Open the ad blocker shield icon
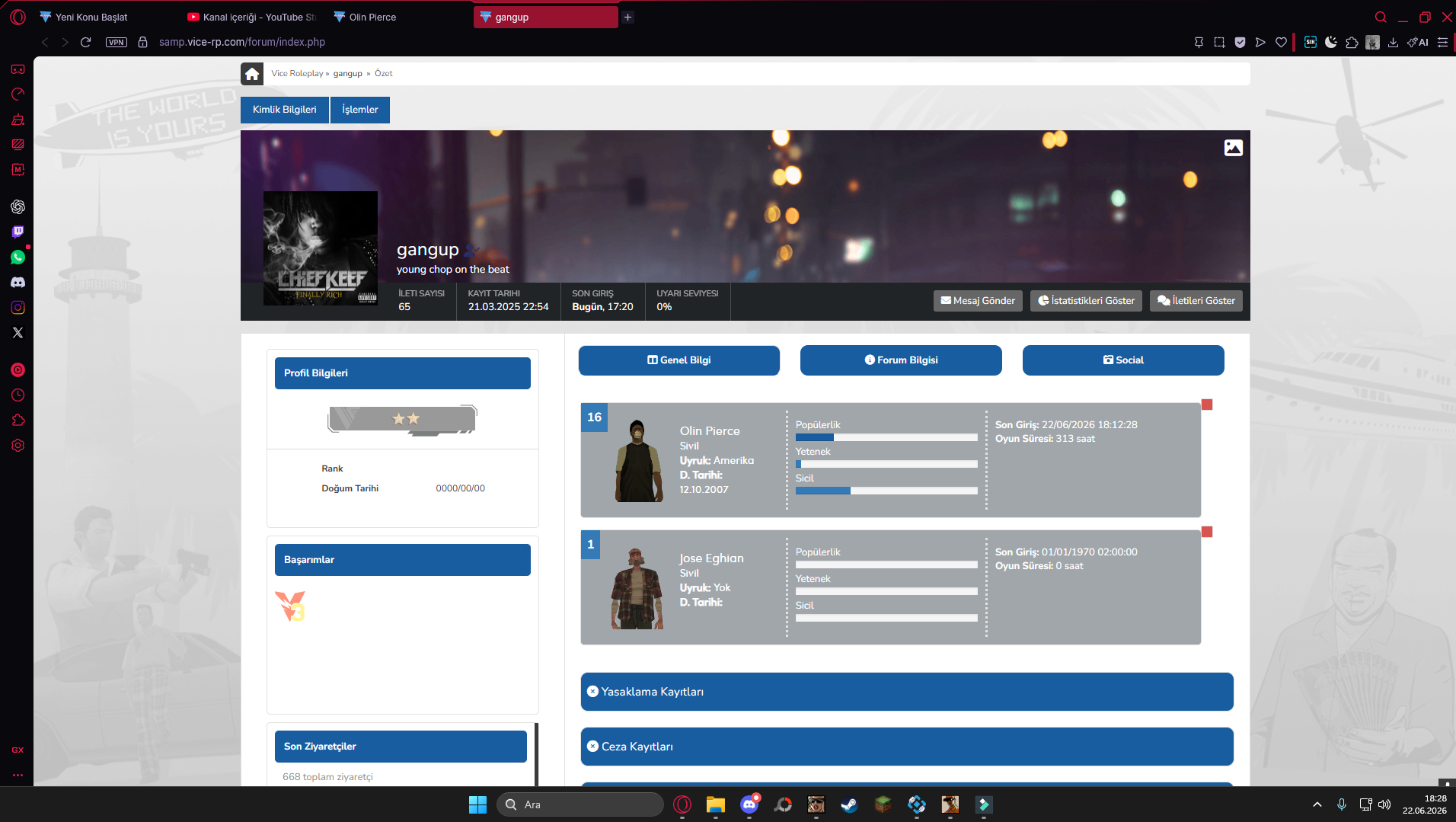 tap(1240, 42)
